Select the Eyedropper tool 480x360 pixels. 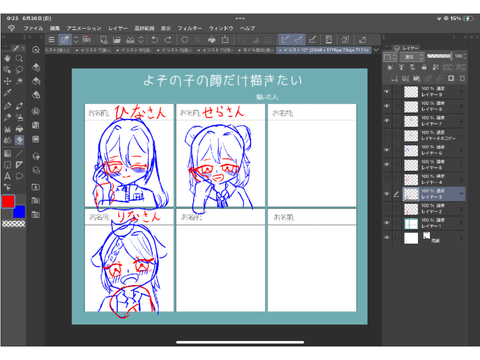click(7, 93)
